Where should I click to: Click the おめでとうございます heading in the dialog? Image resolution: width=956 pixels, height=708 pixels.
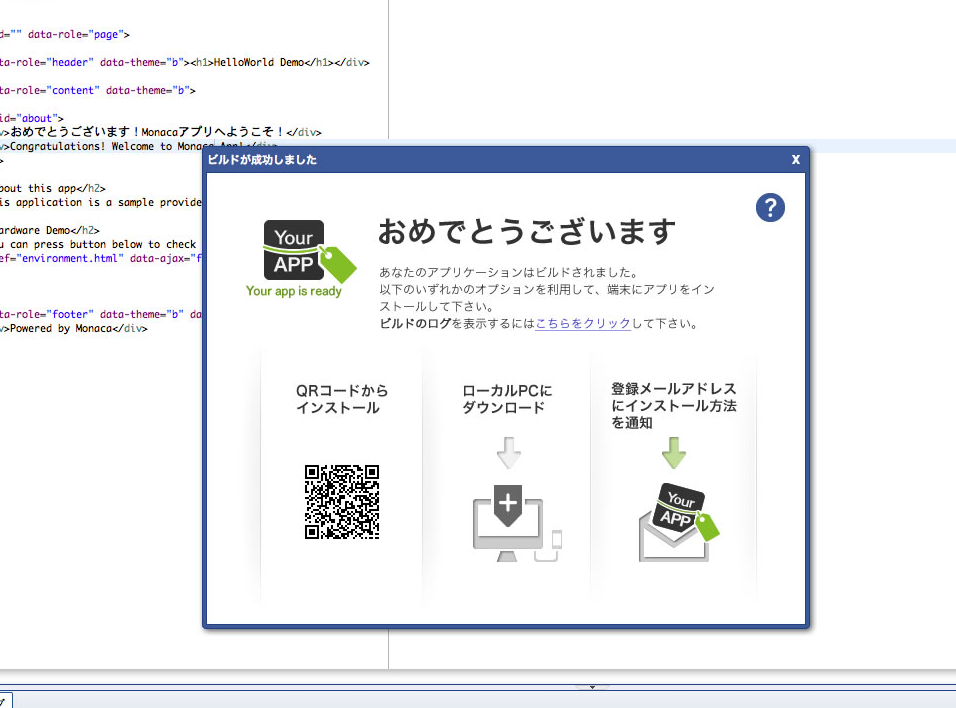coord(526,232)
